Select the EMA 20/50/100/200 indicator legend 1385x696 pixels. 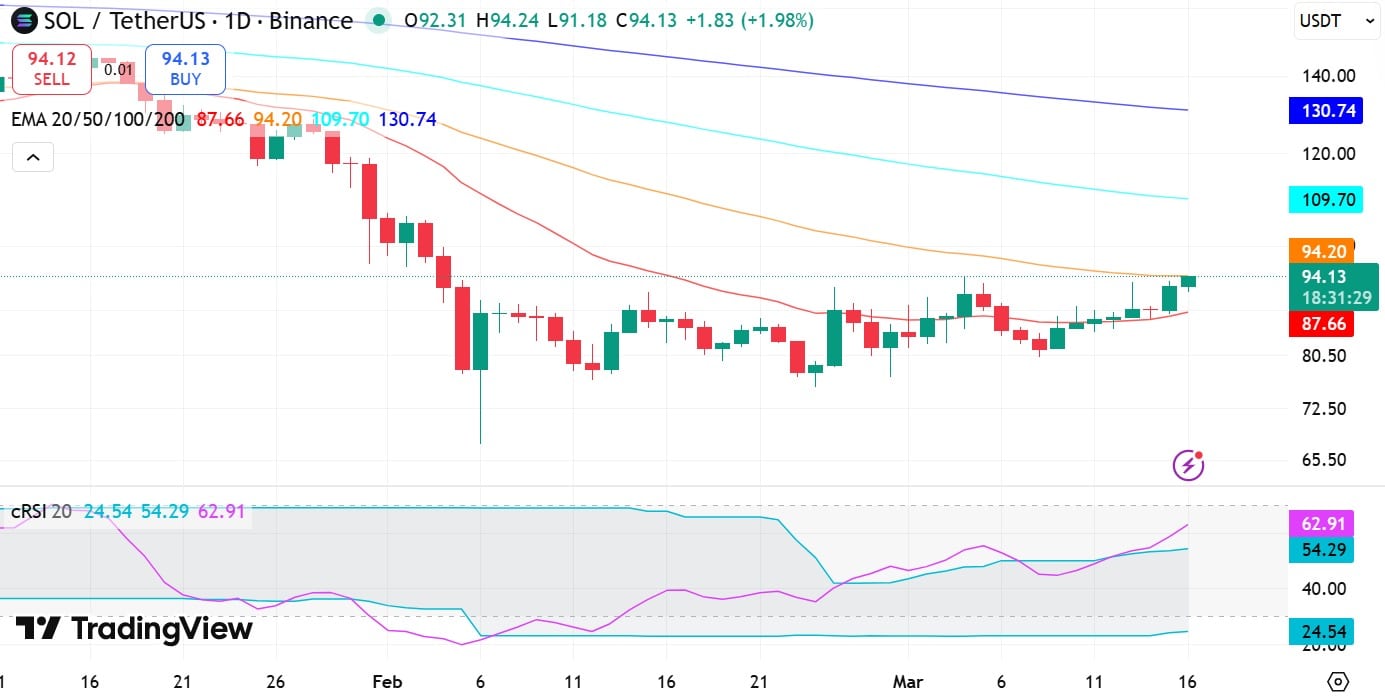coord(98,120)
